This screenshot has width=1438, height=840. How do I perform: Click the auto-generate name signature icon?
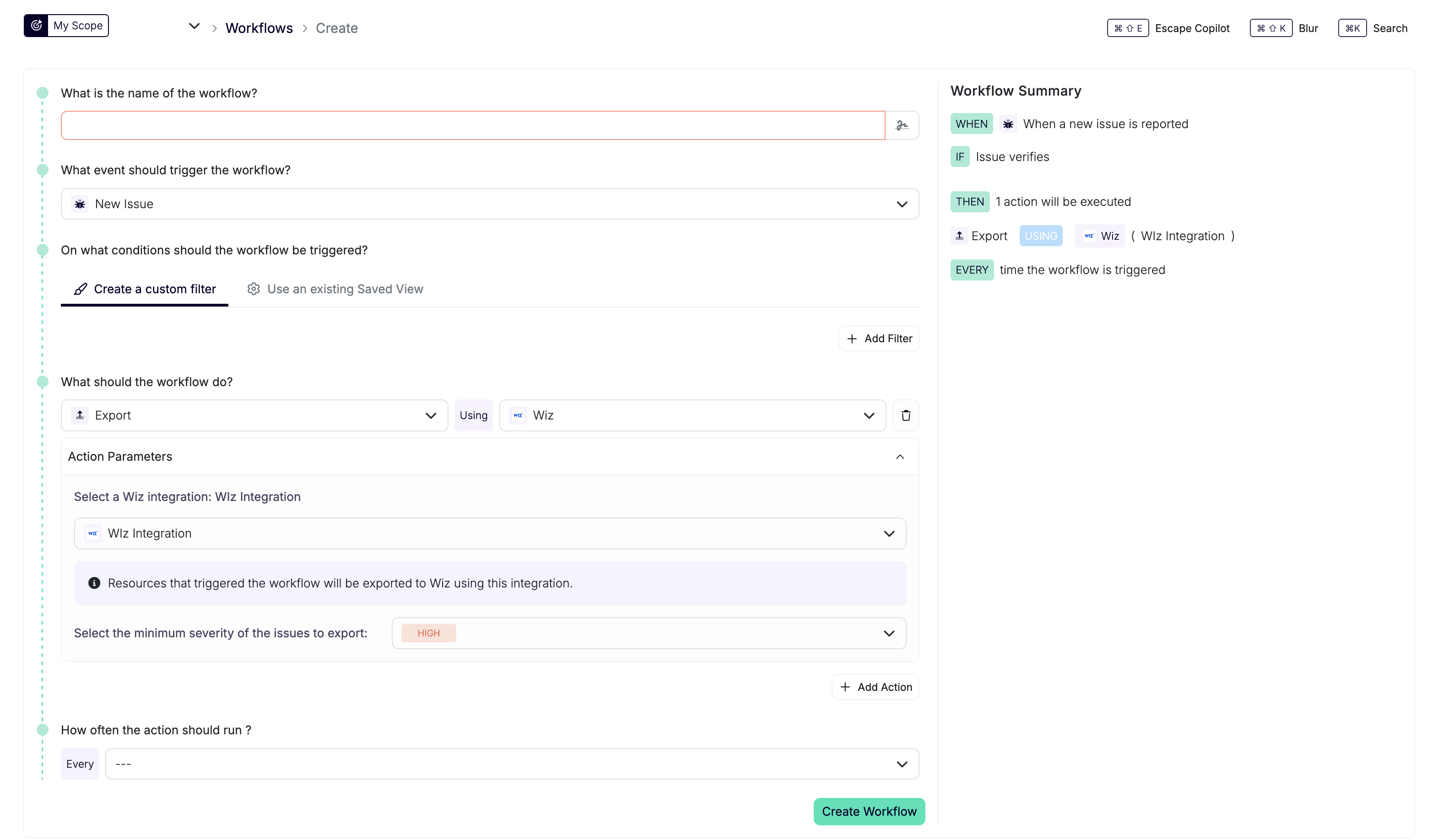(902, 125)
